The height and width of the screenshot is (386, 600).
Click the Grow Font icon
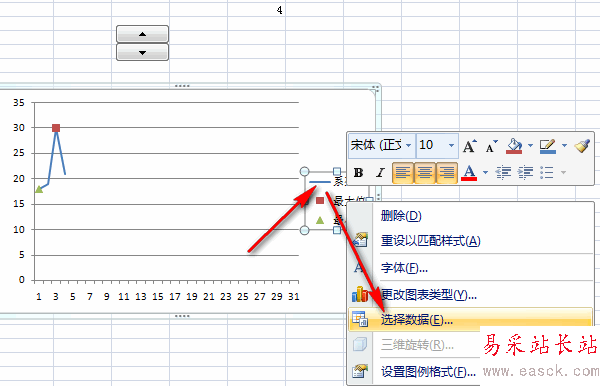pos(470,146)
